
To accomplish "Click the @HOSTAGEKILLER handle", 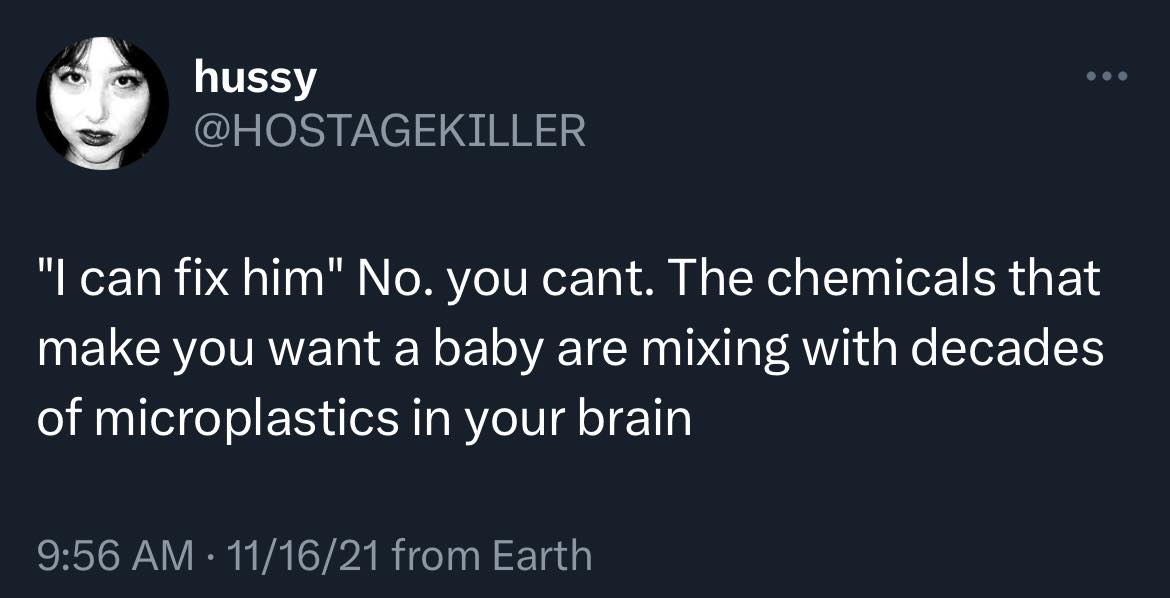I will click(x=390, y=130).
